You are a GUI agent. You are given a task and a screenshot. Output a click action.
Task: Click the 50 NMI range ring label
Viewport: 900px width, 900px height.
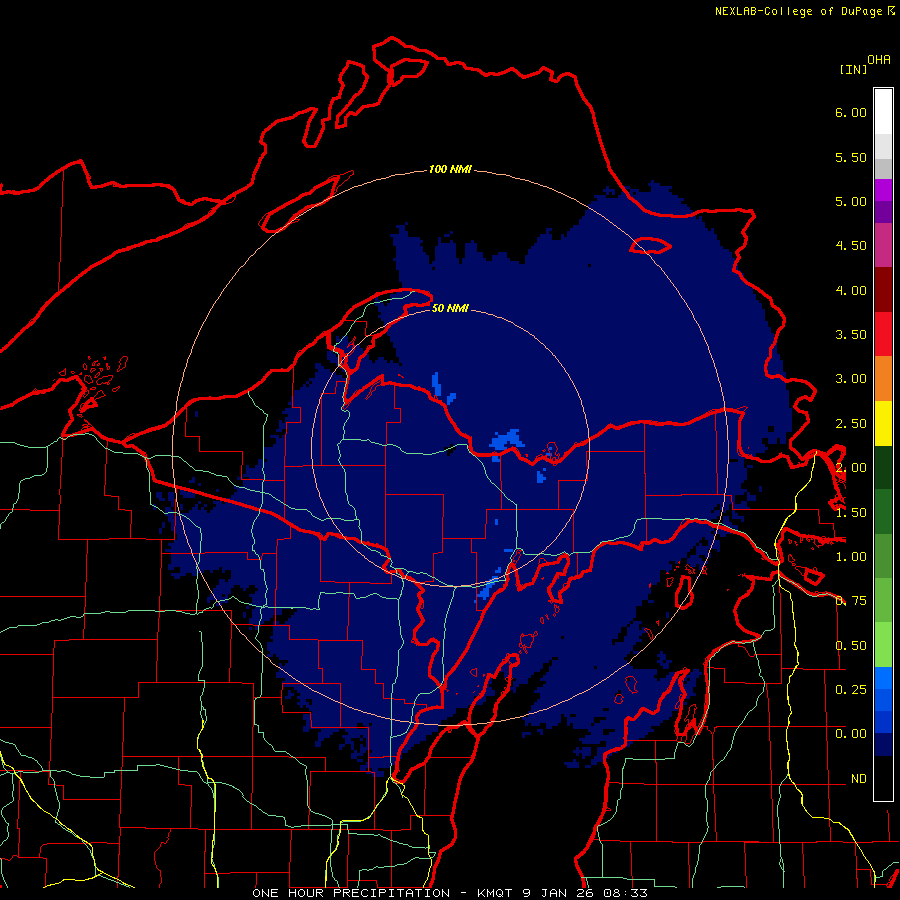tap(450, 308)
